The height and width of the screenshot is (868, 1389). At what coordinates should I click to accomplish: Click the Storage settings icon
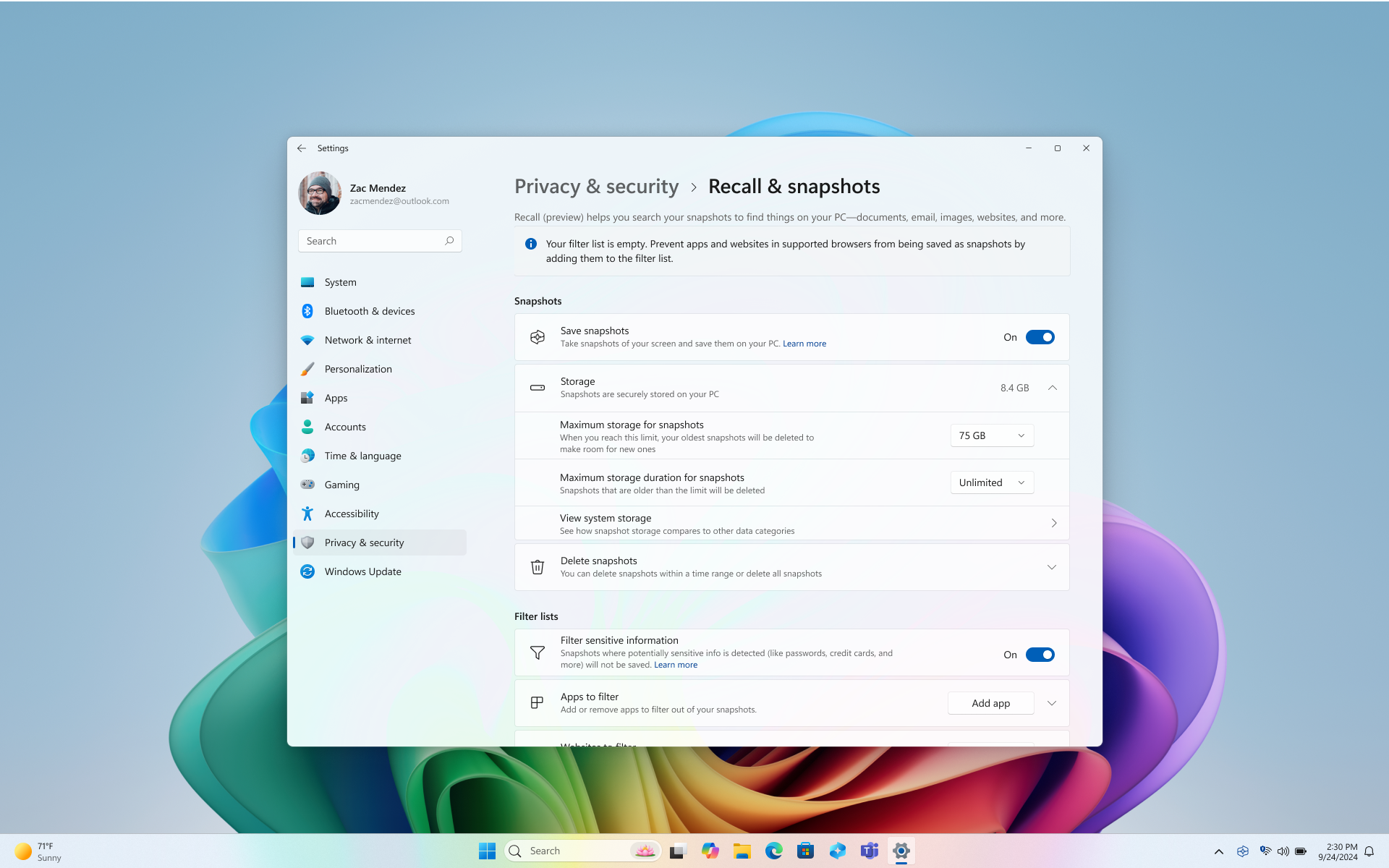coord(536,387)
